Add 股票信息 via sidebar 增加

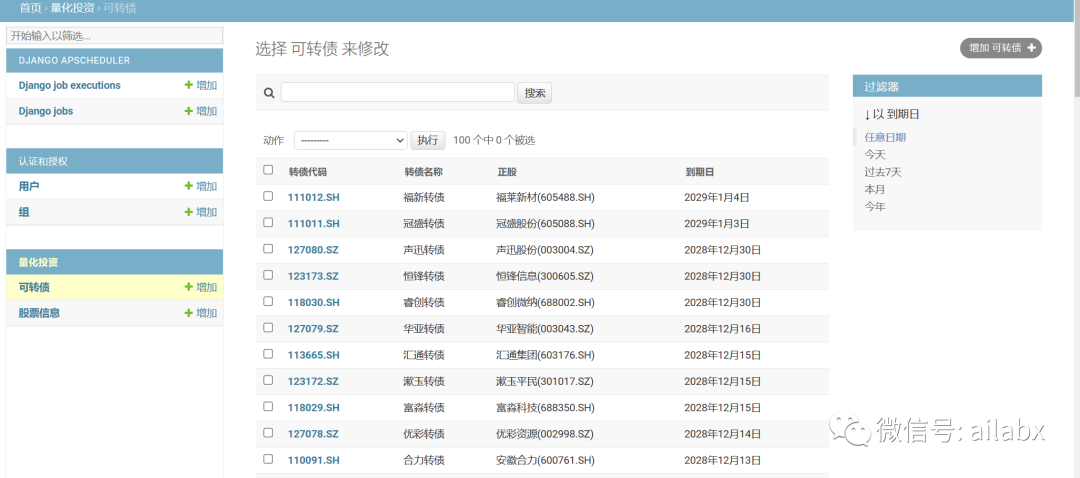200,313
